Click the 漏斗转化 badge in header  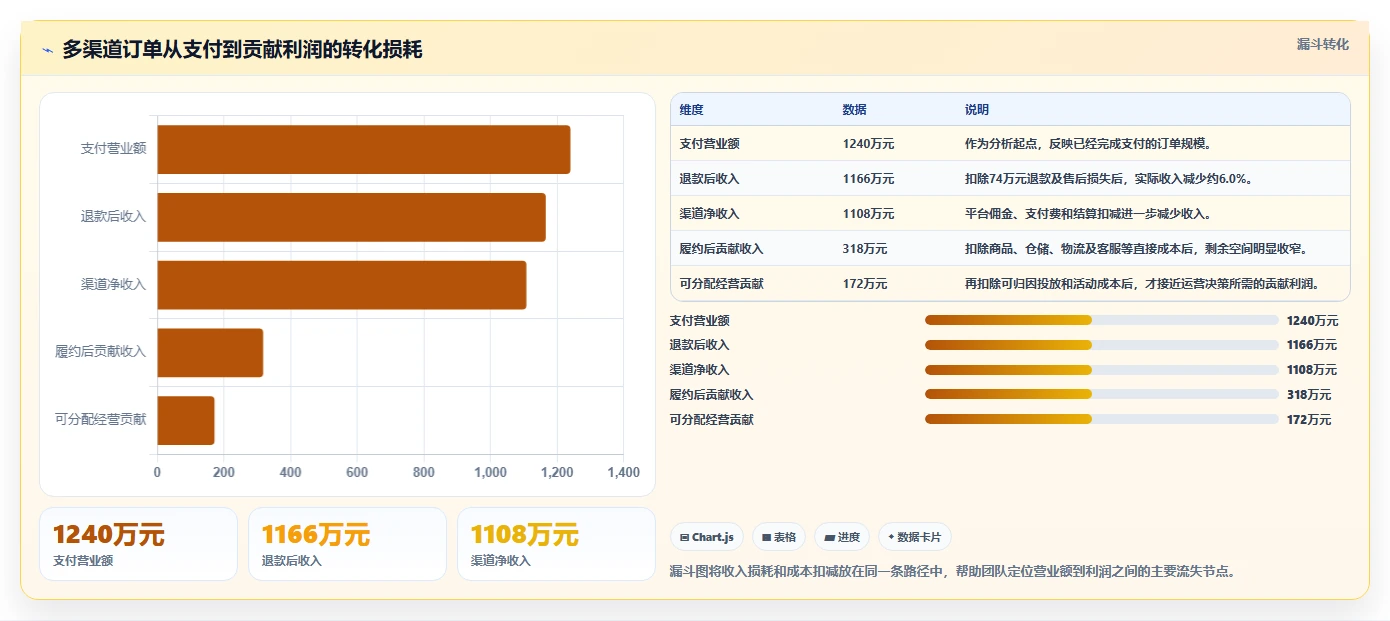click(x=1323, y=44)
